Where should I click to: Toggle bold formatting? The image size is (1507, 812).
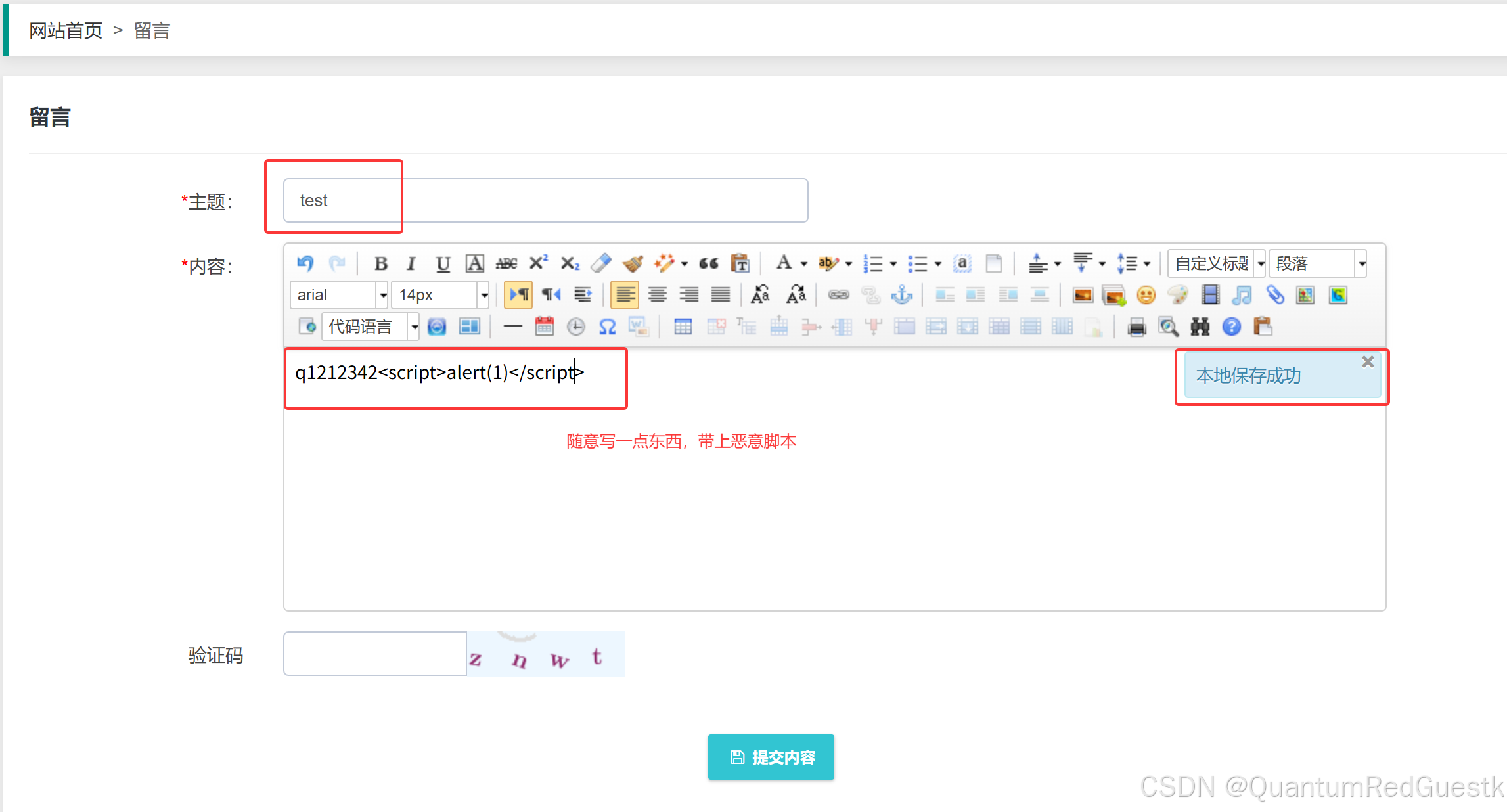(380, 263)
